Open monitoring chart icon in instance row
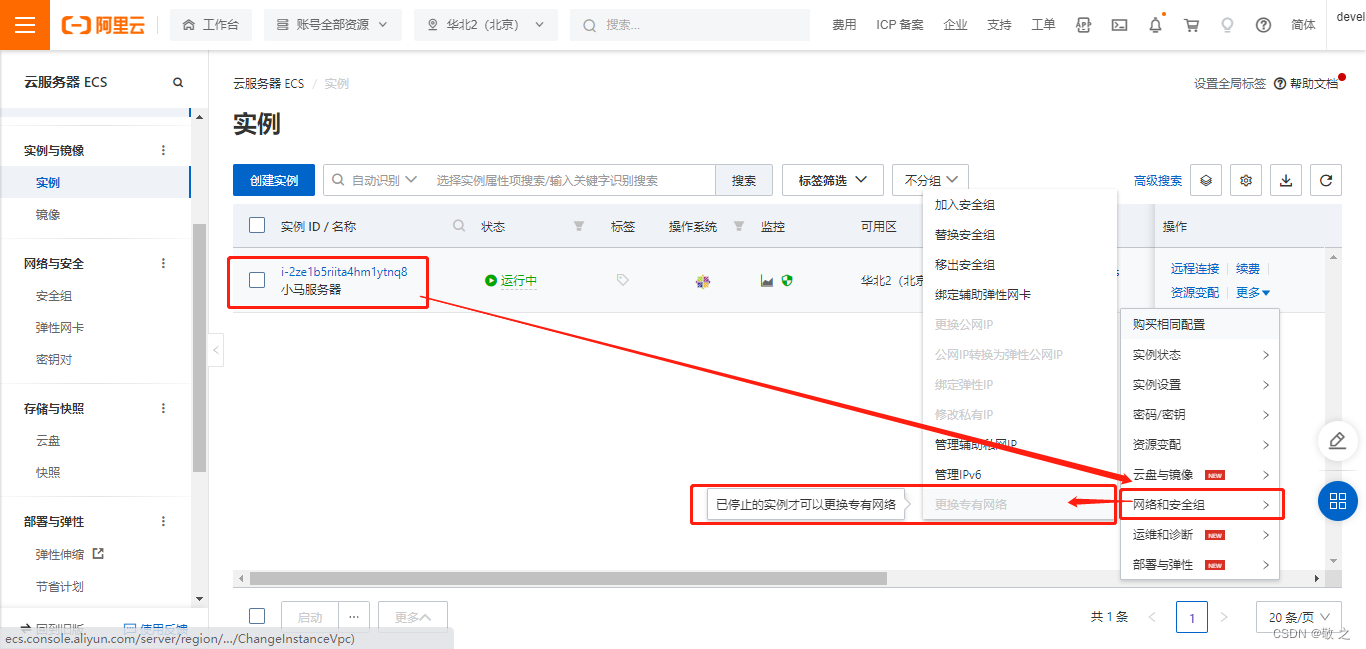The height and width of the screenshot is (649, 1366). pyautogui.click(x=767, y=281)
